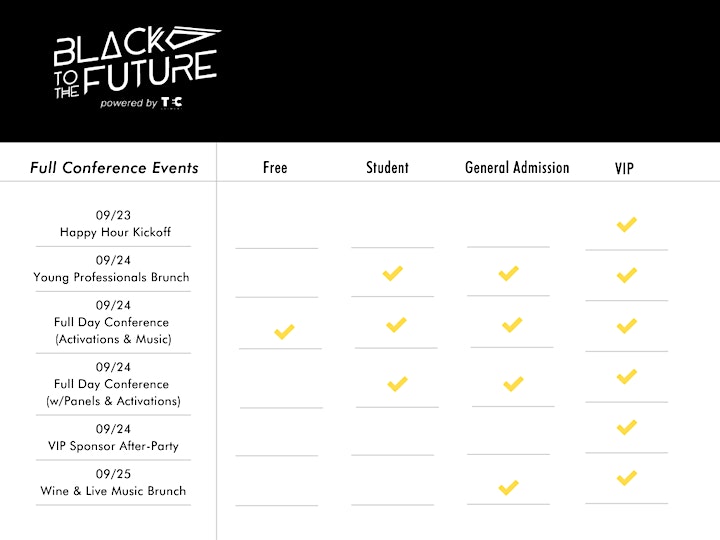Click the Full Conference Events heading
The width and height of the screenshot is (720, 540).
[x=114, y=168]
